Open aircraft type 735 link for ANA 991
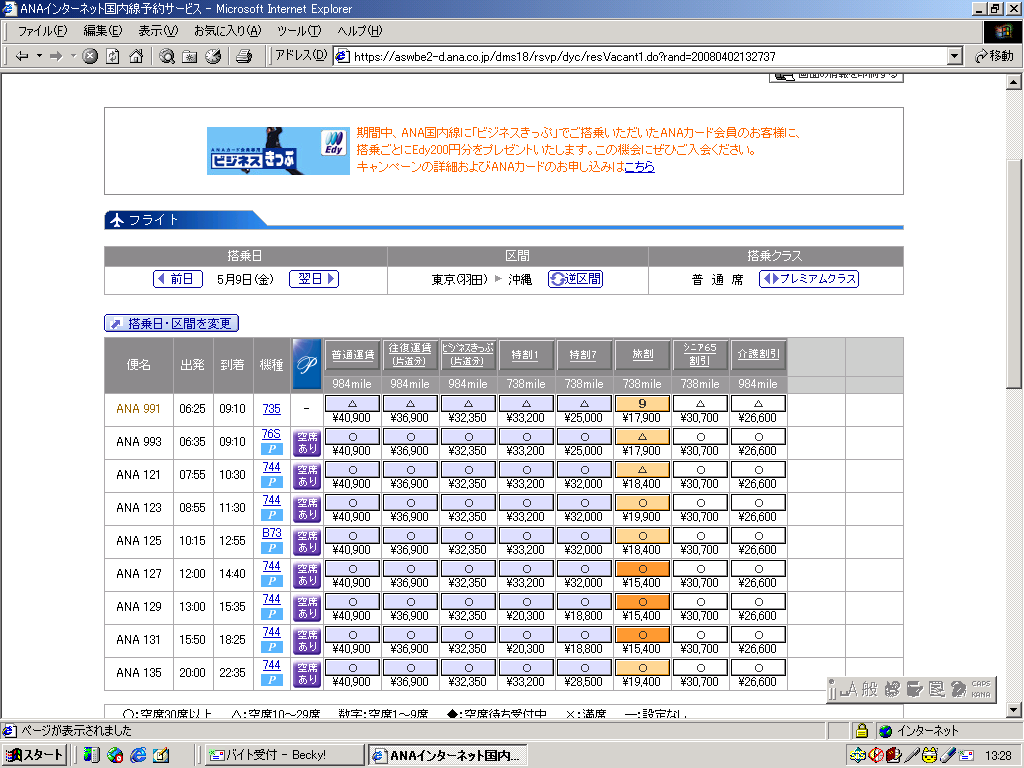Image resolution: width=1024 pixels, height=768 pixels. pos(272,409)
